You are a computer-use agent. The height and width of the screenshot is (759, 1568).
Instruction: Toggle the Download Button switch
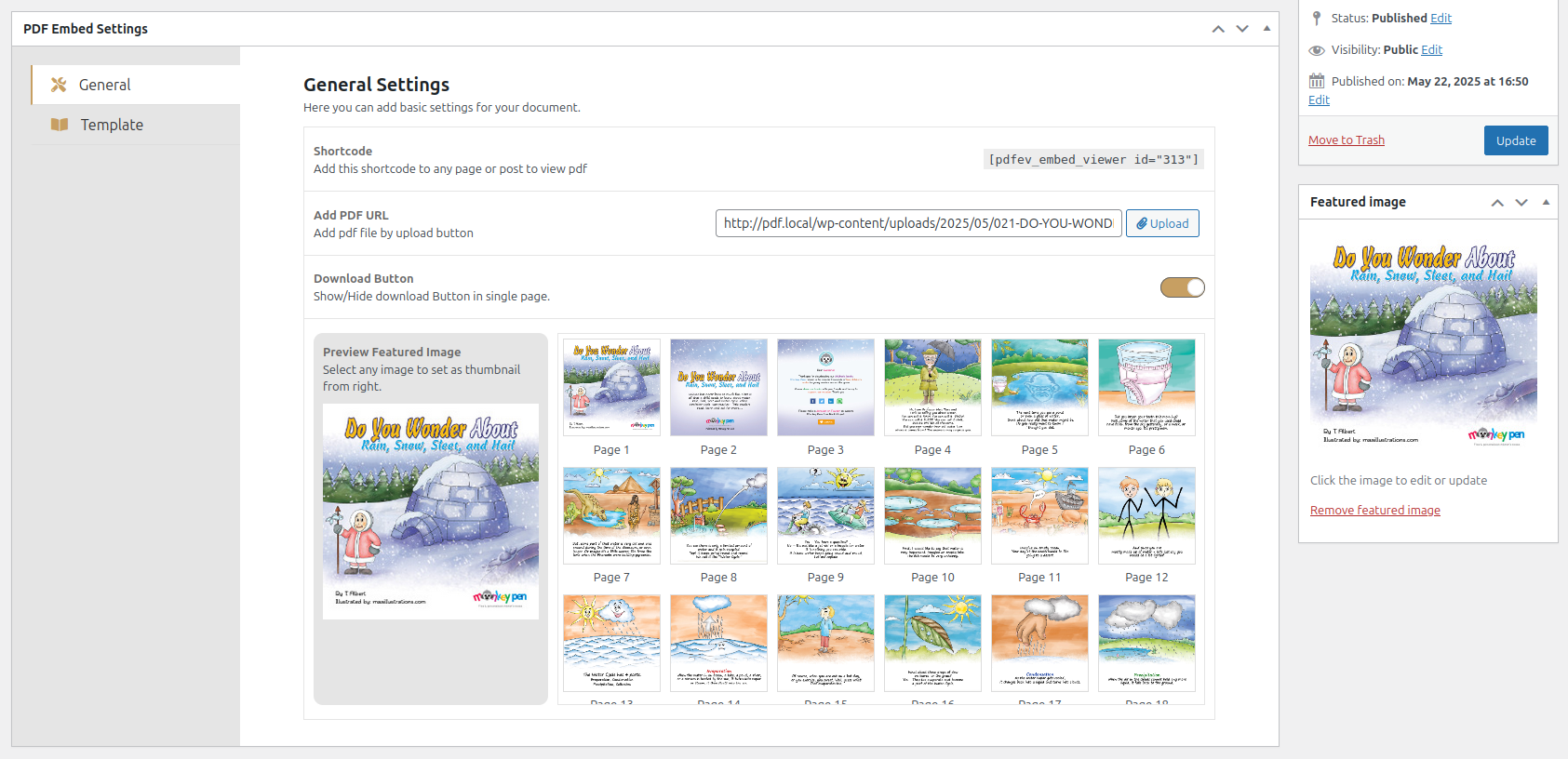point(1183,287)
